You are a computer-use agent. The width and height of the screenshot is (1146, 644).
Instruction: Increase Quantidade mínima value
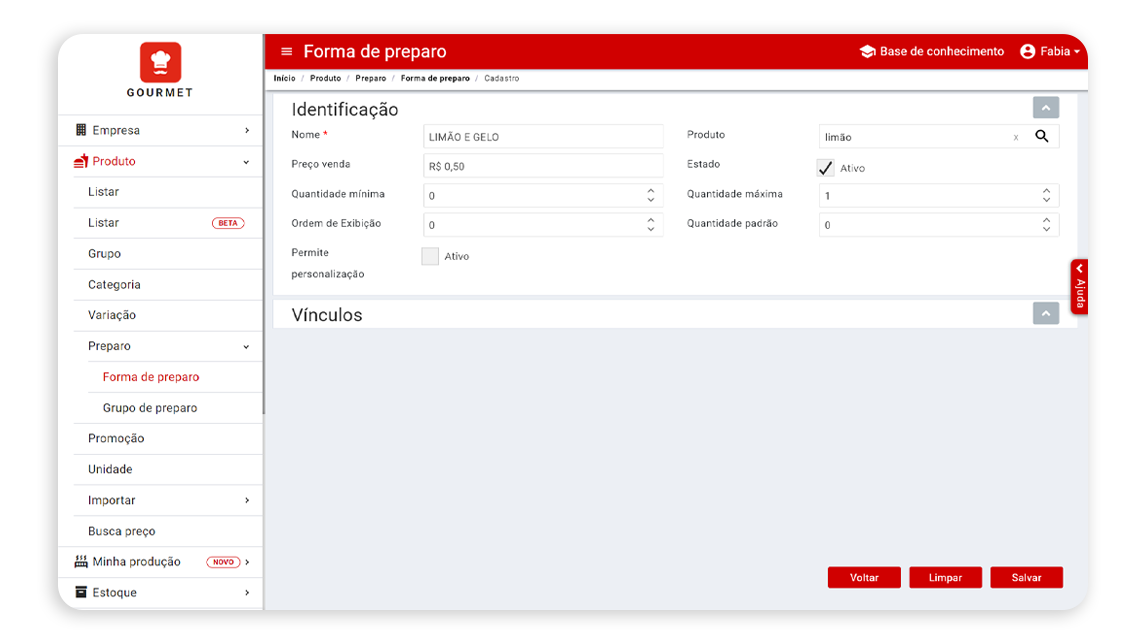tap(650, 190)
